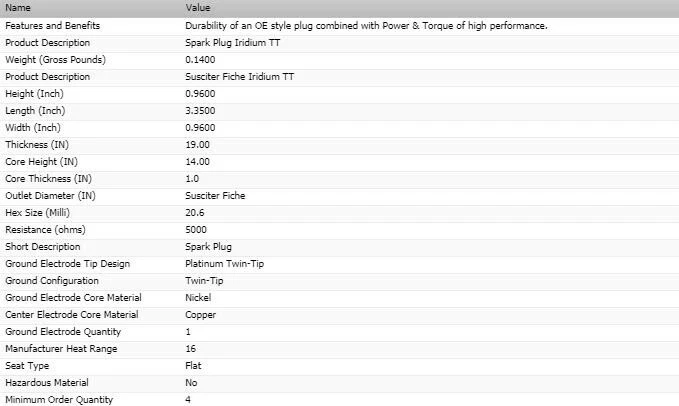This screenshot has width=679, height=406.
Task: Select the Center Electrode Core Material row
Action: click(340, 315)
